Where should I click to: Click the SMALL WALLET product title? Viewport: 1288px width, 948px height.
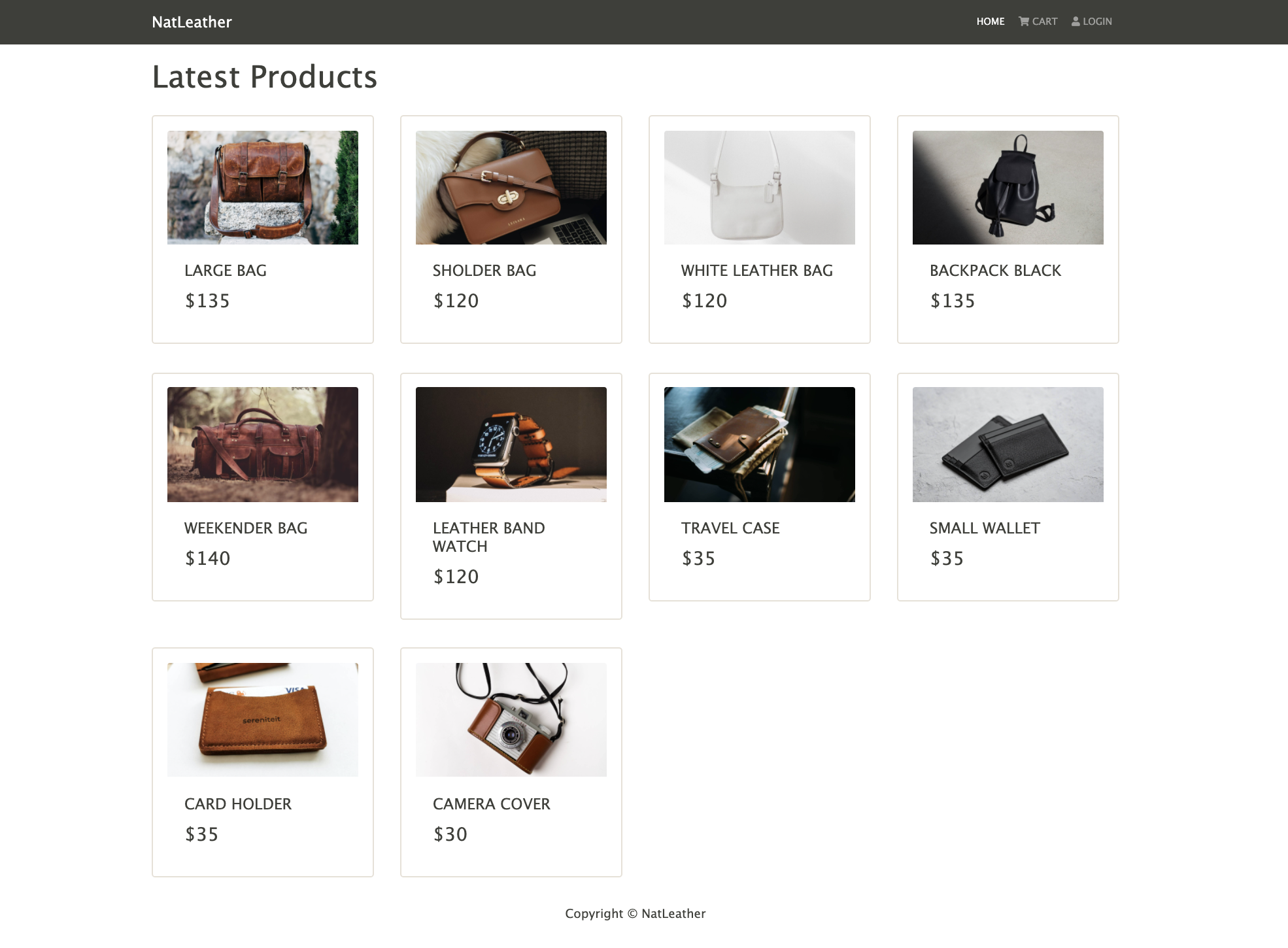[985, 528]
